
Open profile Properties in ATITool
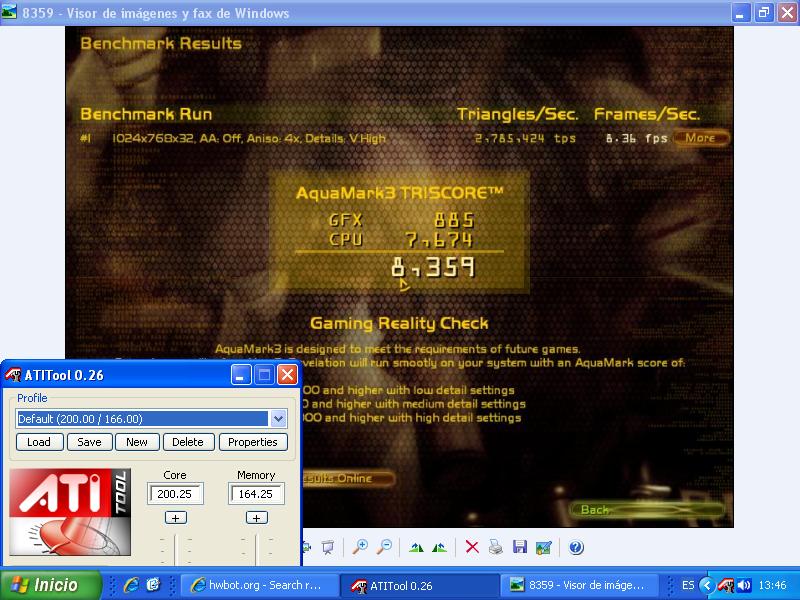[253, 442]
